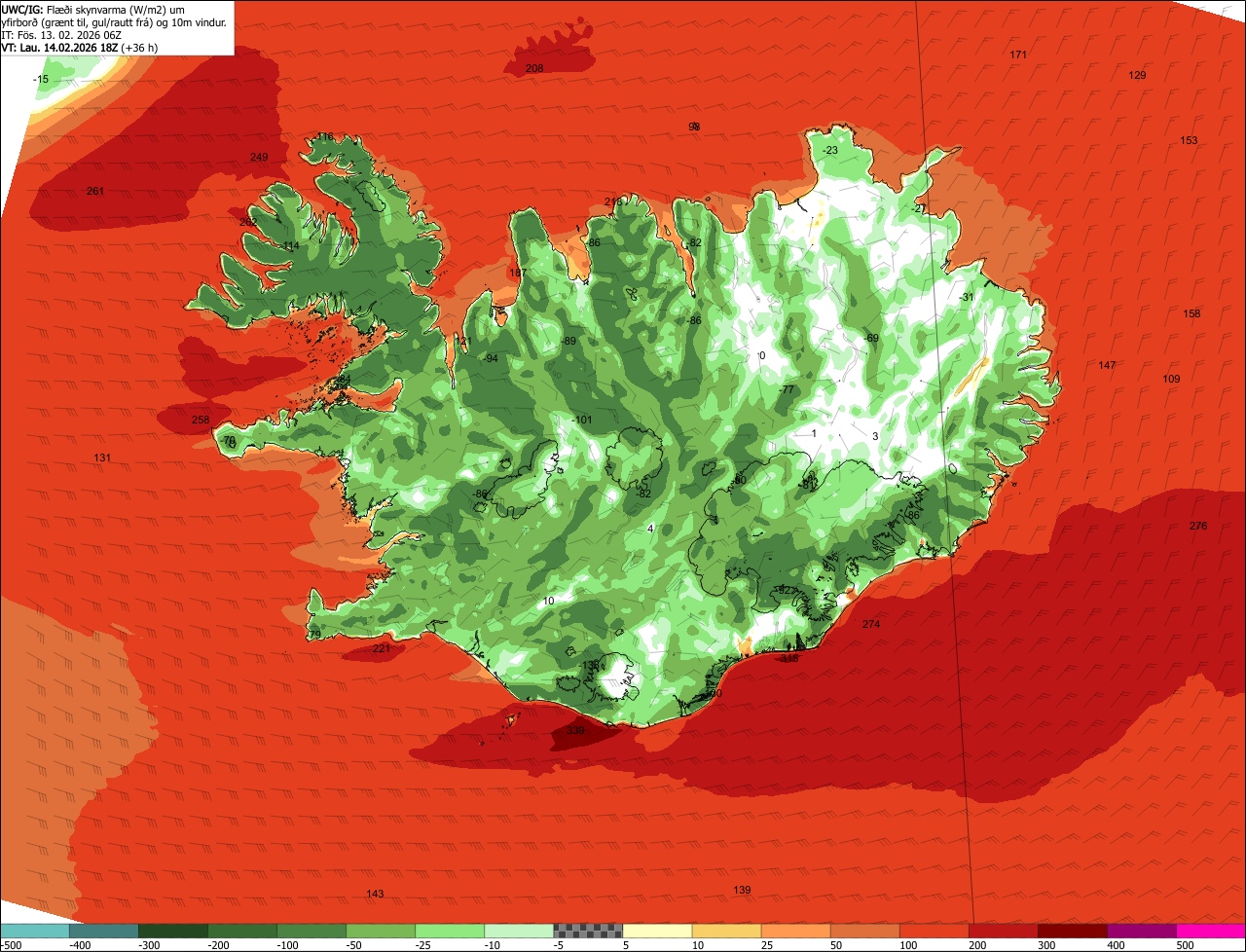Click the light green swatch between -25 and -10
Screen dimensions: 1246x952
450,931
